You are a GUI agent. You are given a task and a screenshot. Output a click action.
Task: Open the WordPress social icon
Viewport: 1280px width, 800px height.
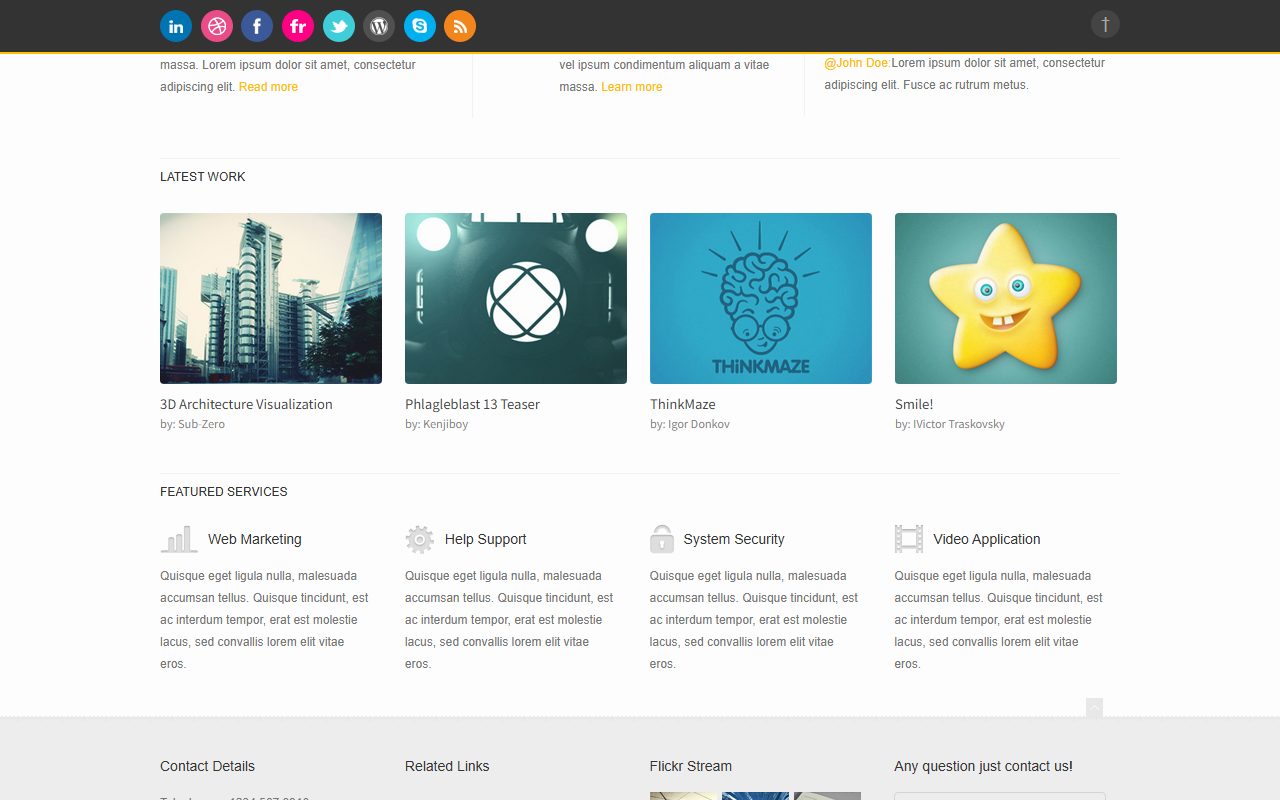pyautogui.click(x=379, y=26)
